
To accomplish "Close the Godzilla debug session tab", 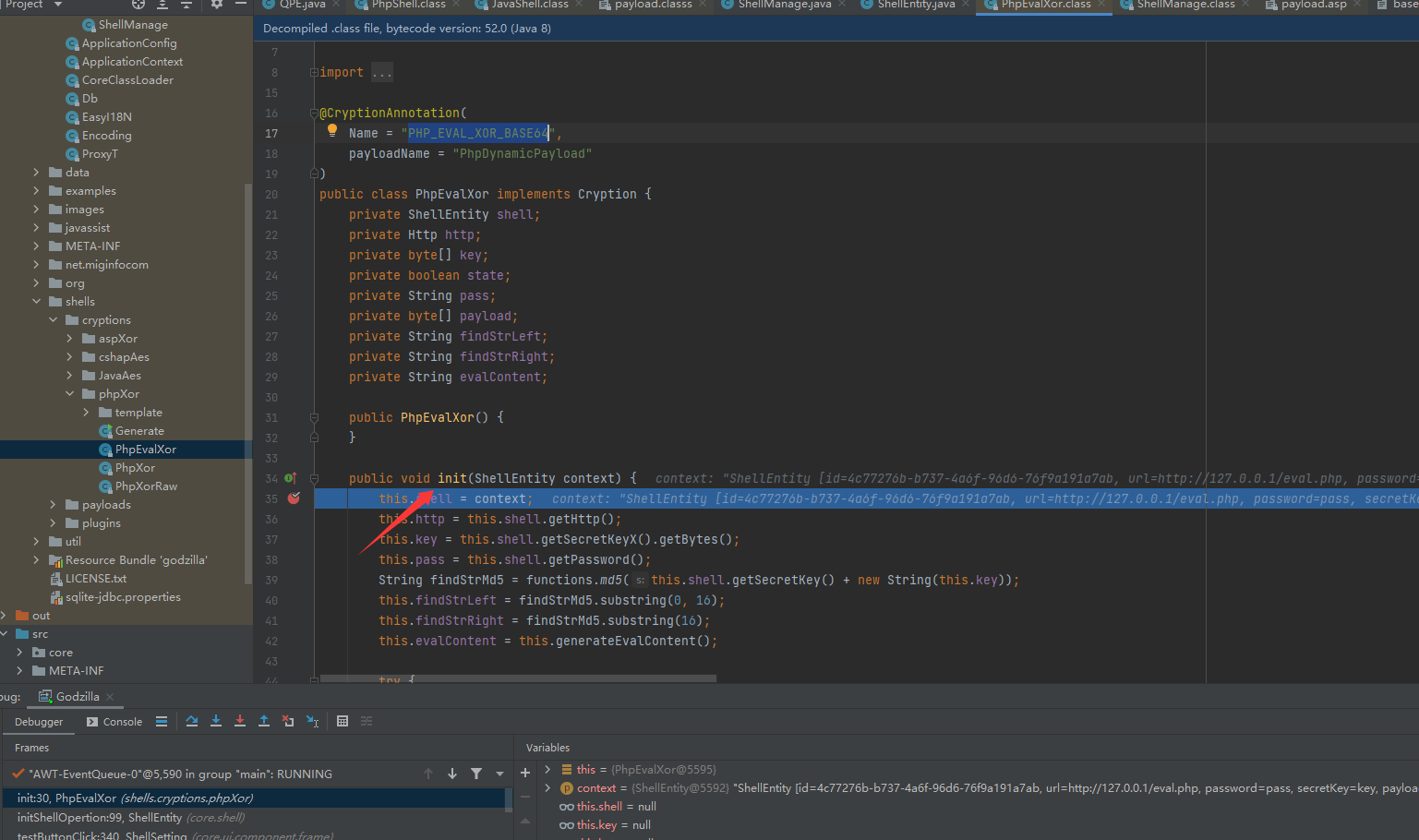I will pos(110,697).
